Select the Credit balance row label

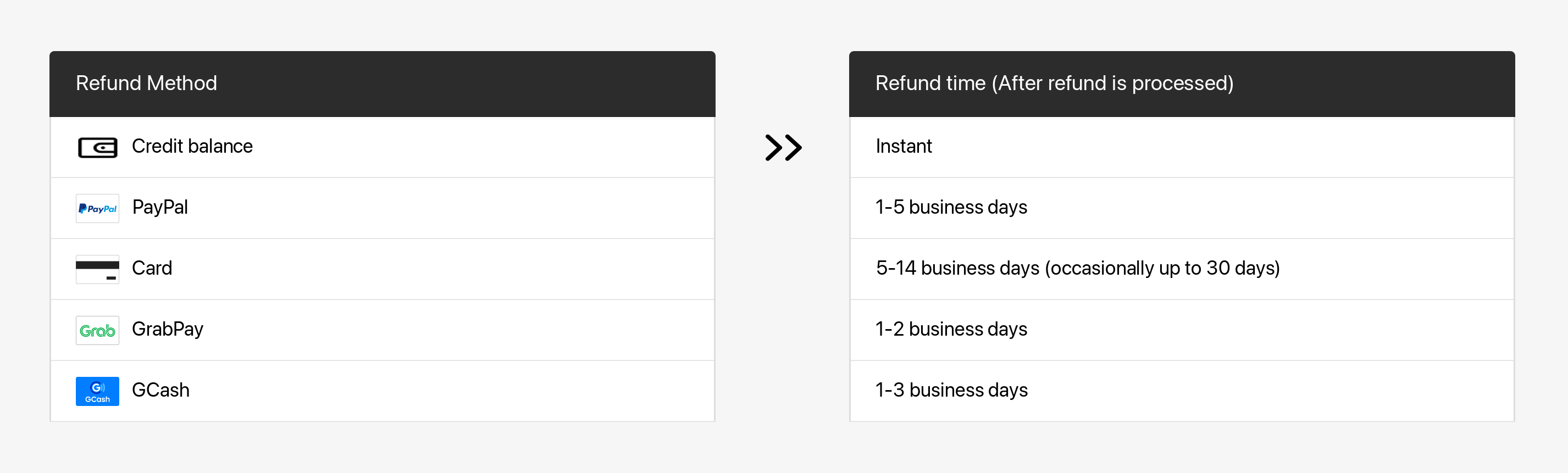(192, 146)
